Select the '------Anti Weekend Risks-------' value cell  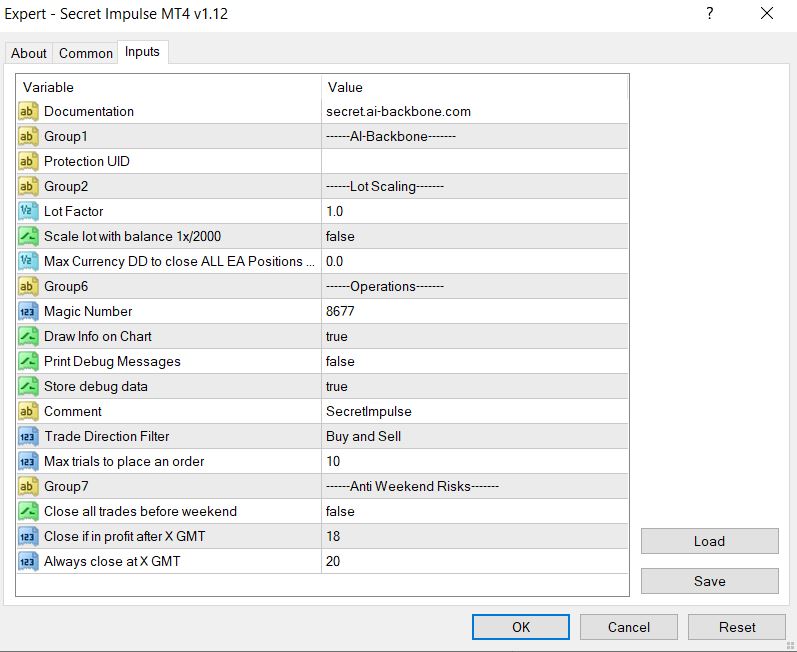pos(475,486)
